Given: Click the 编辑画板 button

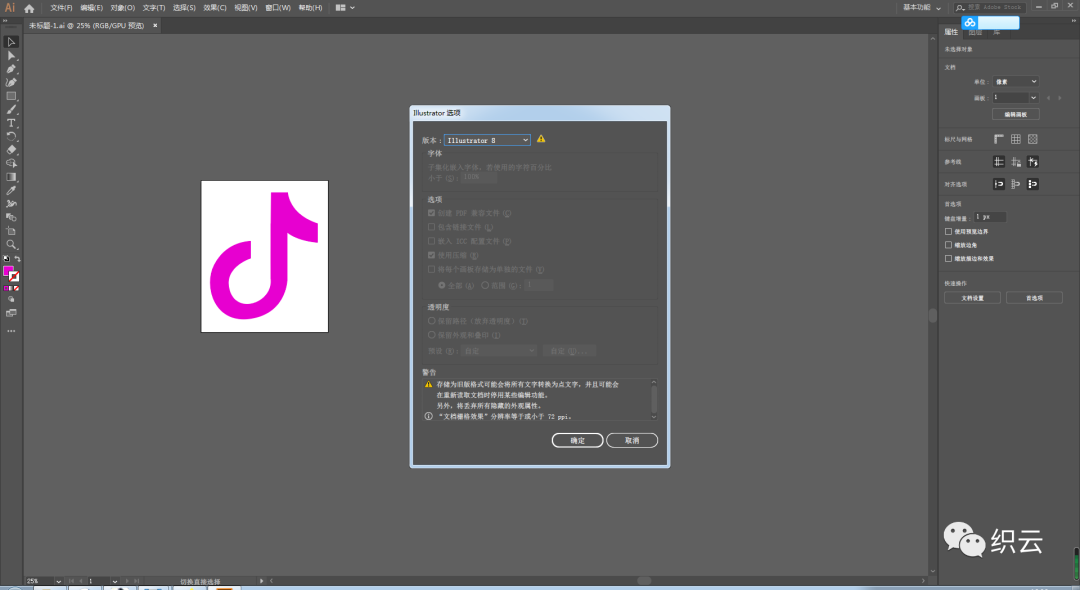Looking at the screenshot, I should click(x=1015, y=114).
